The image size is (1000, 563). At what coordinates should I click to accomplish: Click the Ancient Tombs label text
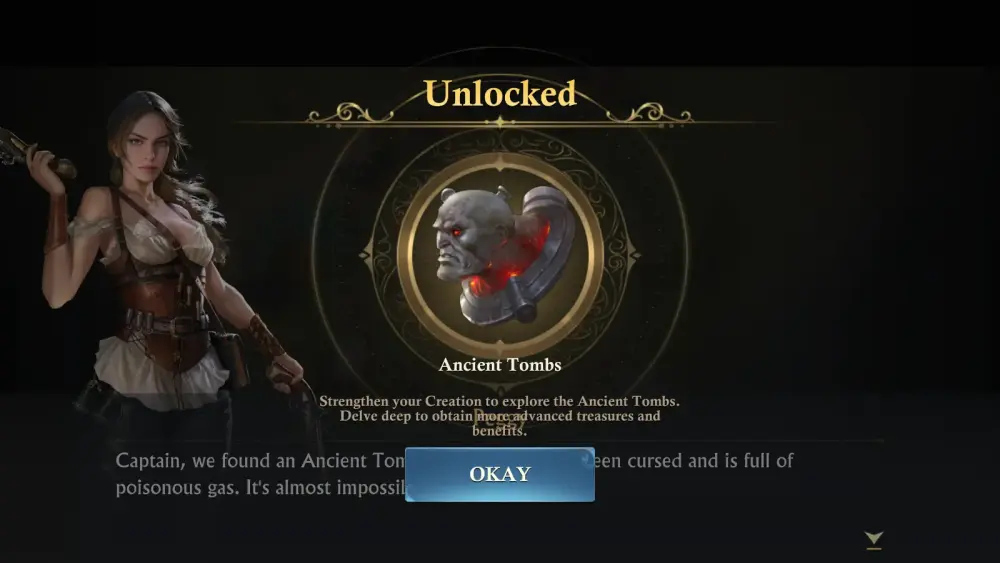coord(500,365)
